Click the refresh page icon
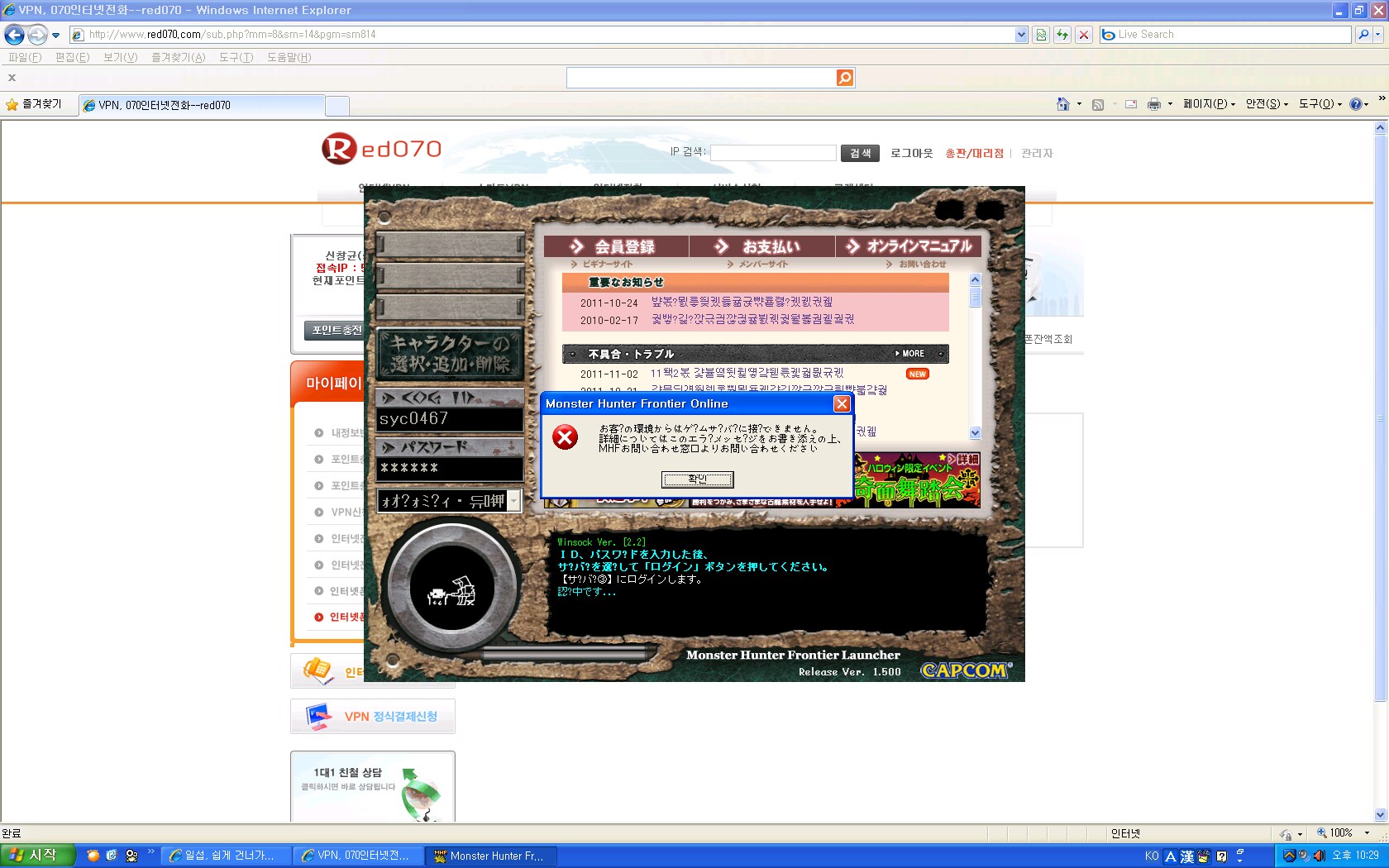The height and width of the screenshot is (868, 1389). [x=1062, y=35]
